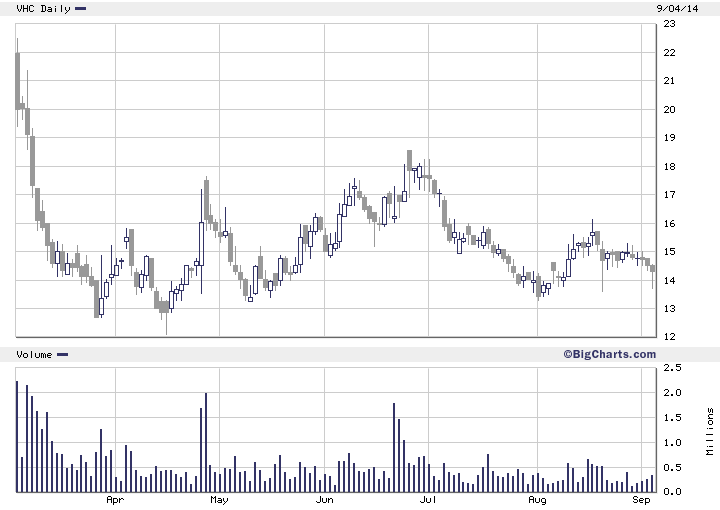Viewport: 720px width, 510px height.
Task: Click the Volume panel label
Action: pyautogui.click(x=34, y=354)
